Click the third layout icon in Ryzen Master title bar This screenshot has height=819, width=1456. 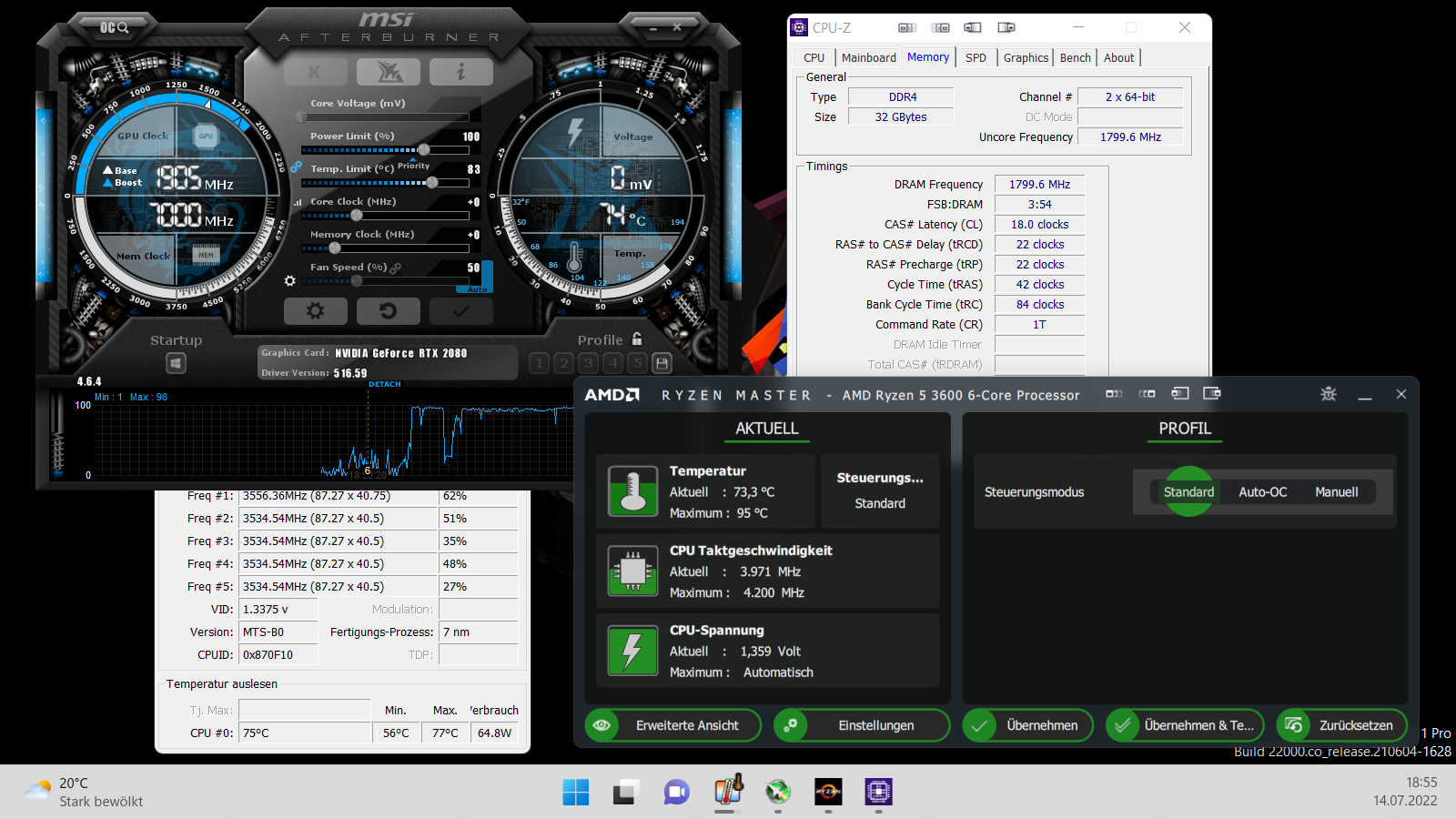click(1180, 393)
